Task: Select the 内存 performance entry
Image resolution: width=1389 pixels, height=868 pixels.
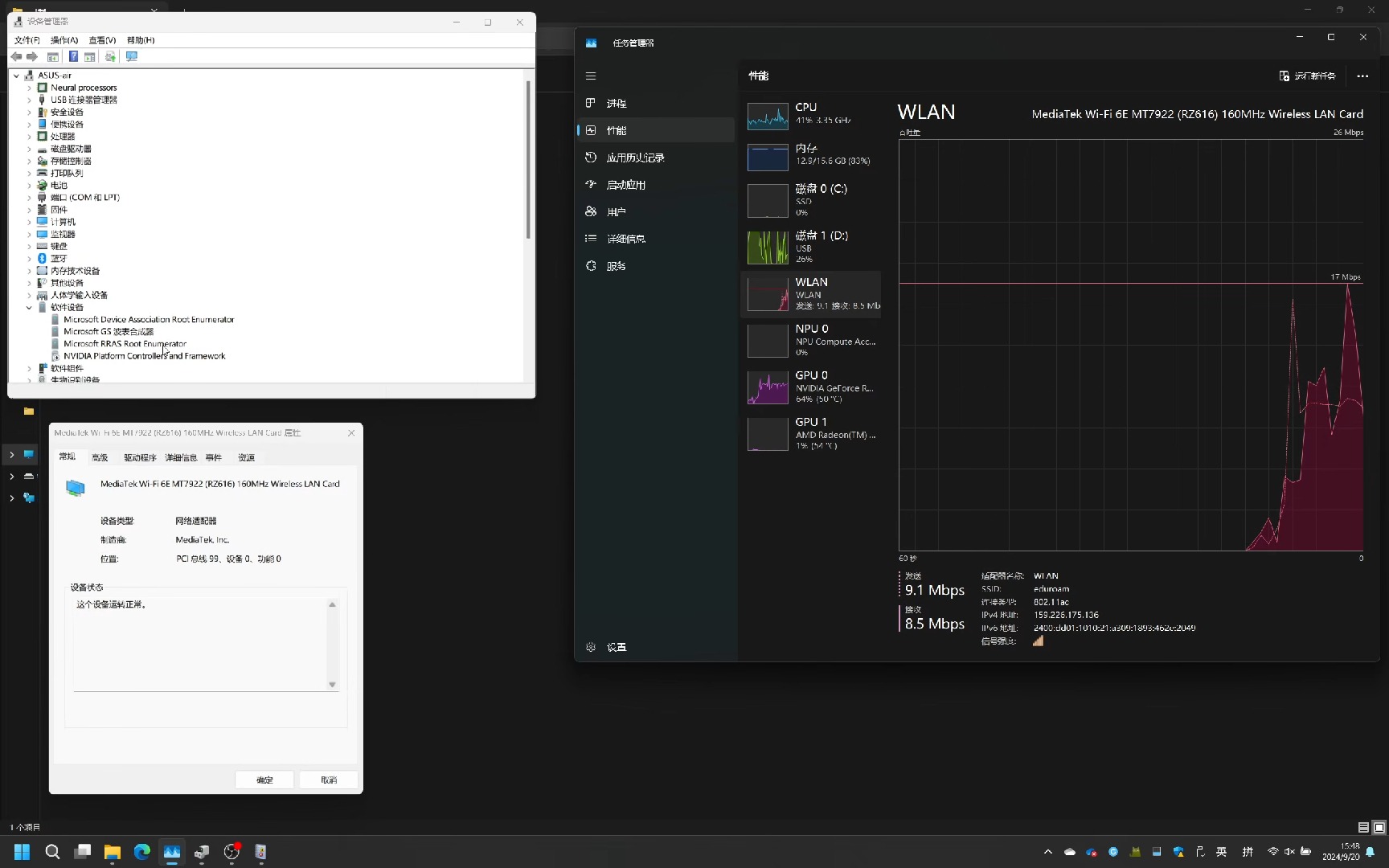Action: click(x=811, y=155)
